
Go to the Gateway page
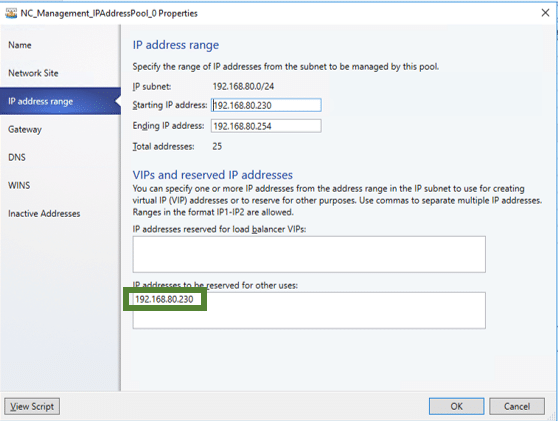click(25, 129)
